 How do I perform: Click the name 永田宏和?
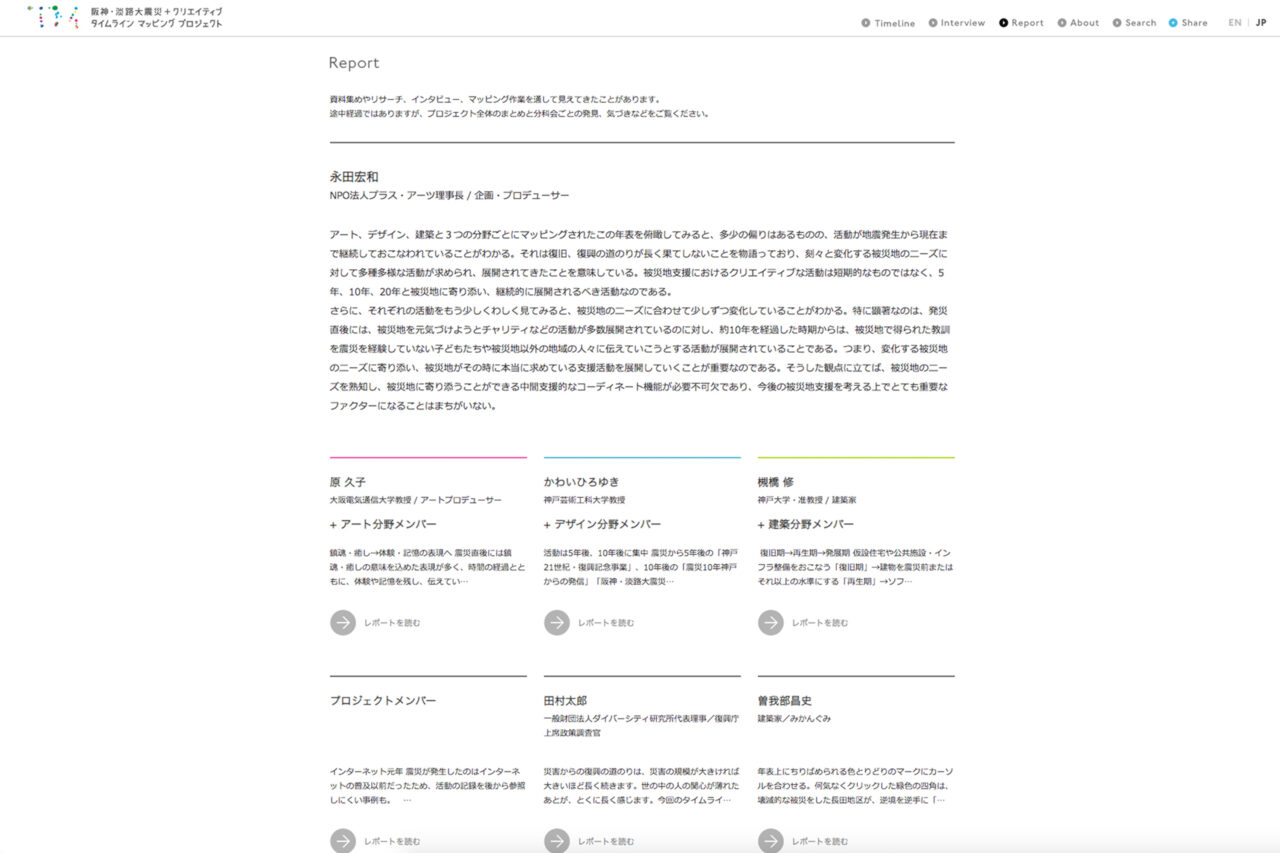(x=354, y=176)
